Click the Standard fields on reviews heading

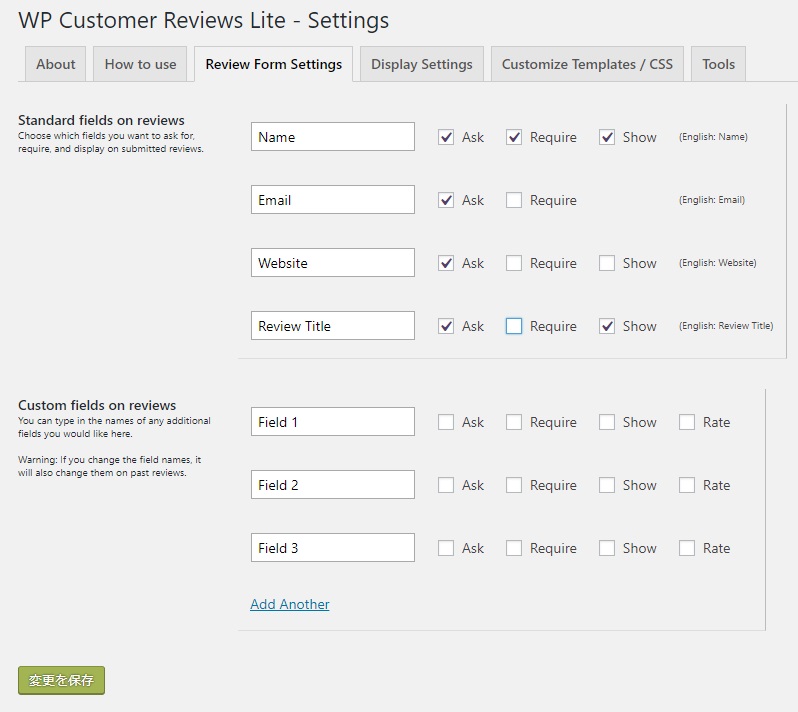click(x=101, y=120)
